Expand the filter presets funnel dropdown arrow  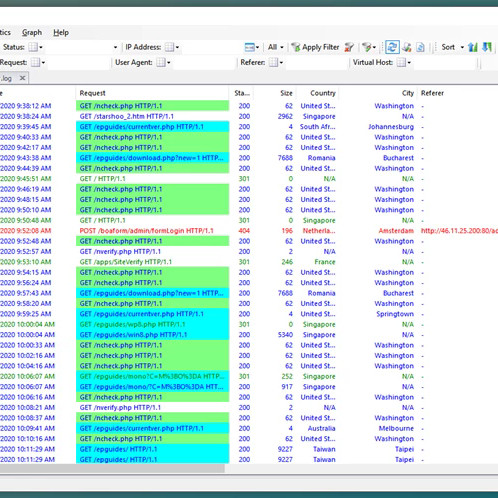point(374,47)
